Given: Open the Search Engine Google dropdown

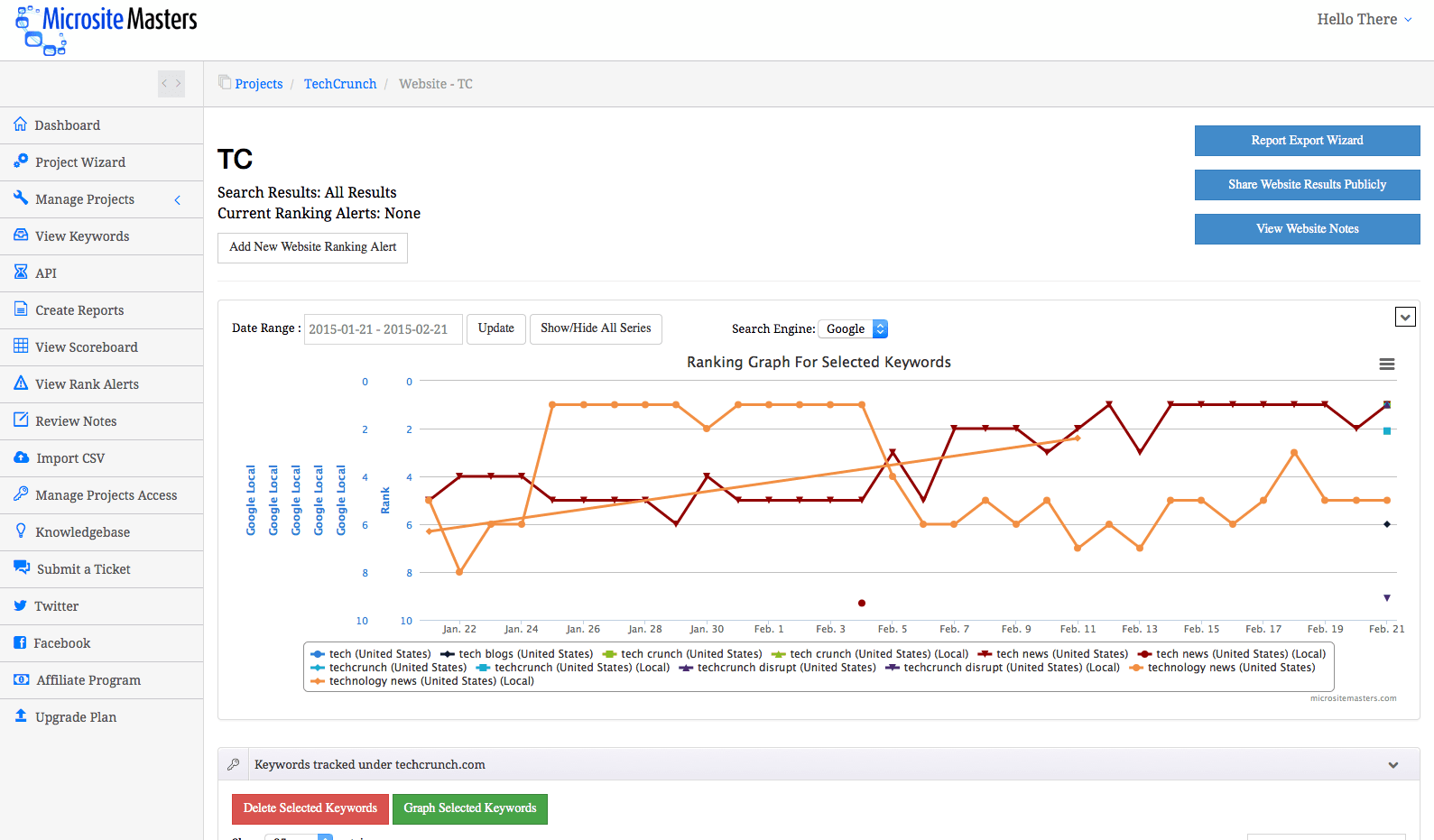Looking at the screenshot, I should (x=854, y=329).
